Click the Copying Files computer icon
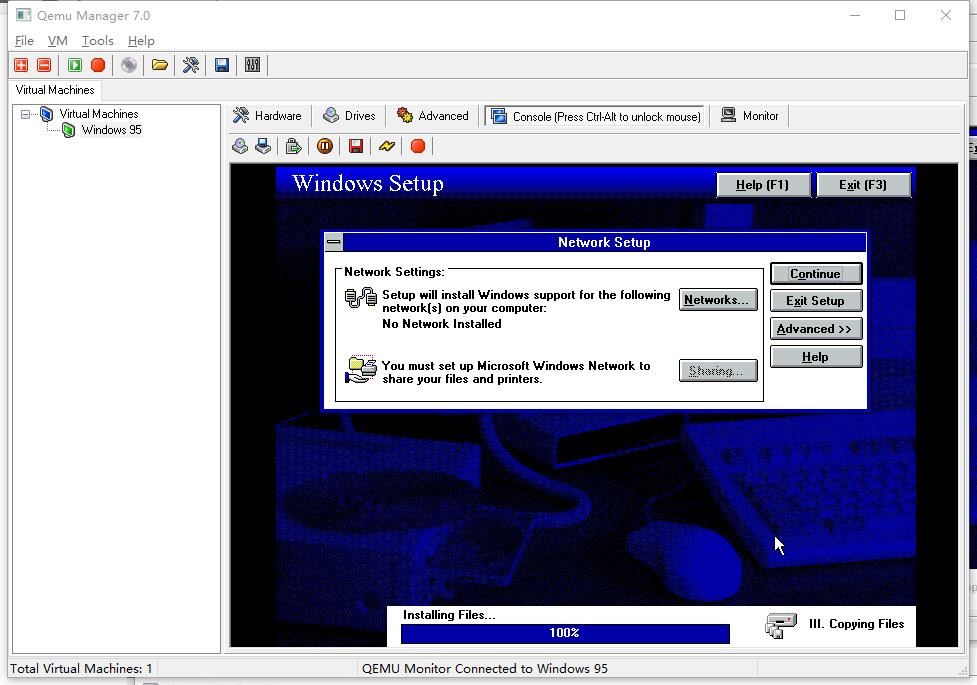The width and height of the screenshot is (977, 685). point(781,626)
